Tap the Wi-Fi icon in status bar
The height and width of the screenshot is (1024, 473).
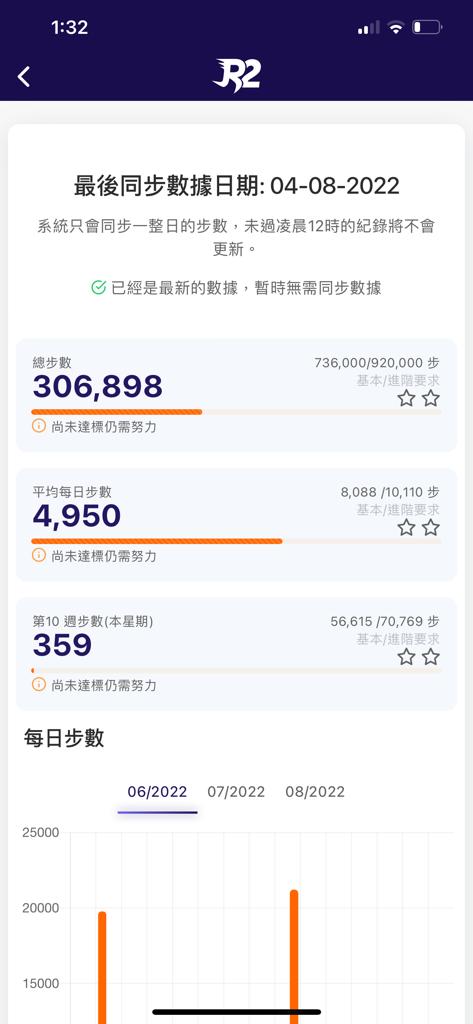tap(395, 27)
